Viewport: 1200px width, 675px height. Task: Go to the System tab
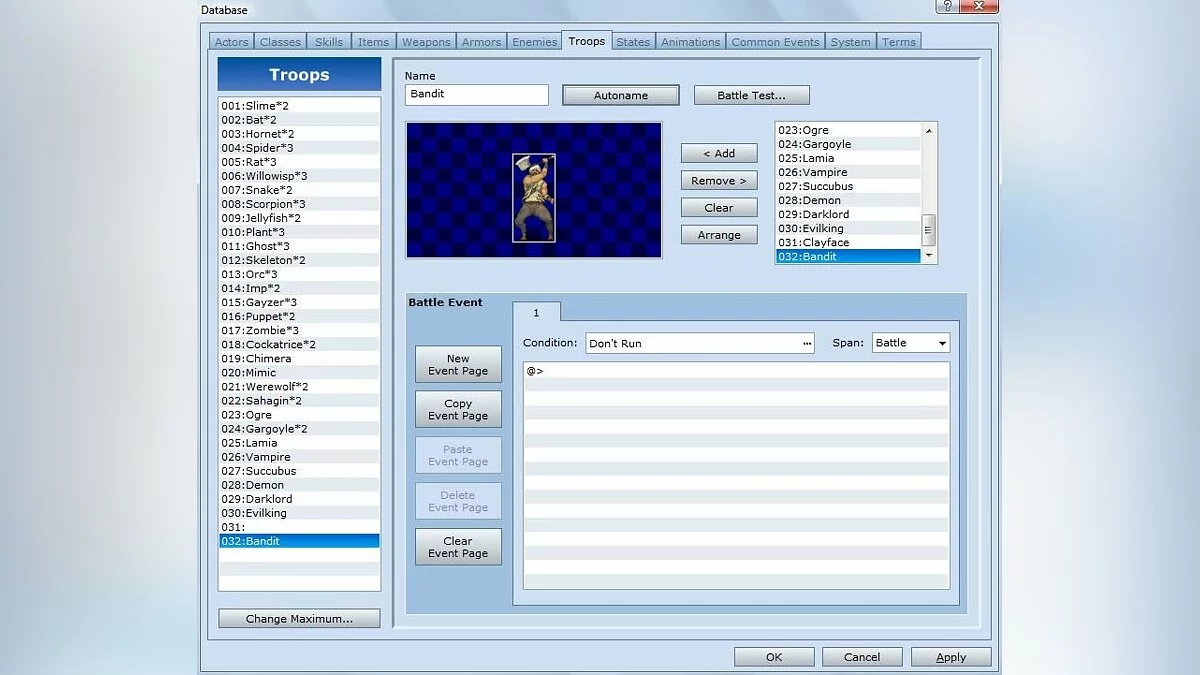pos(850,42)
